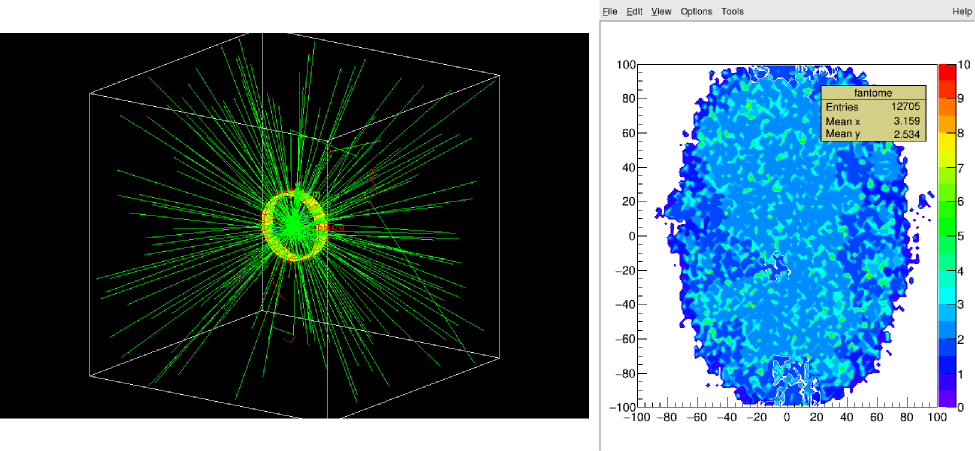Click the green middle of the color palette
This screenshot has width=975, height=451.
point(945,227)
